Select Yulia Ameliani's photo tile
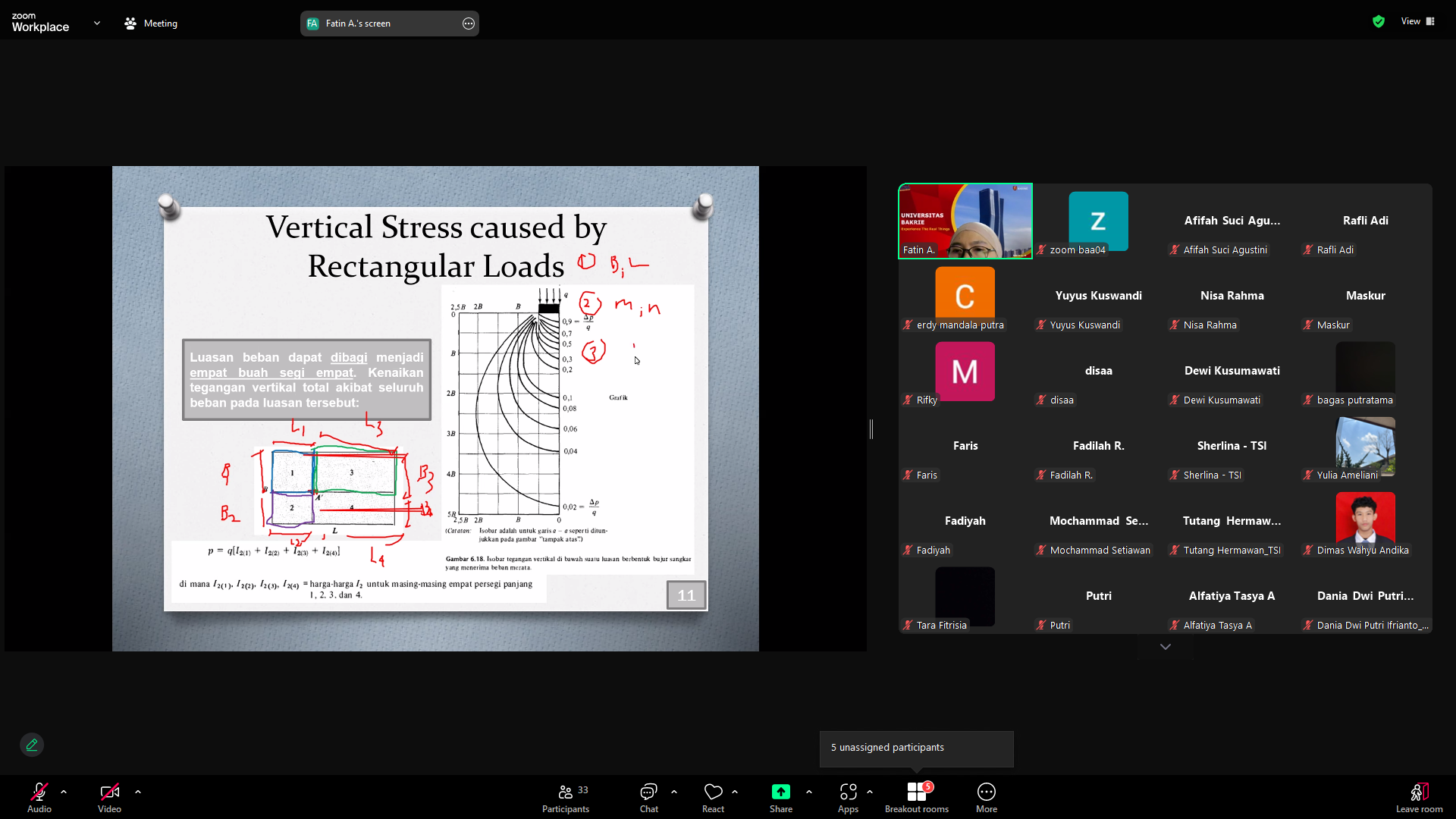This screenshot has height=819, width=1456. [x=1366, y=446]
